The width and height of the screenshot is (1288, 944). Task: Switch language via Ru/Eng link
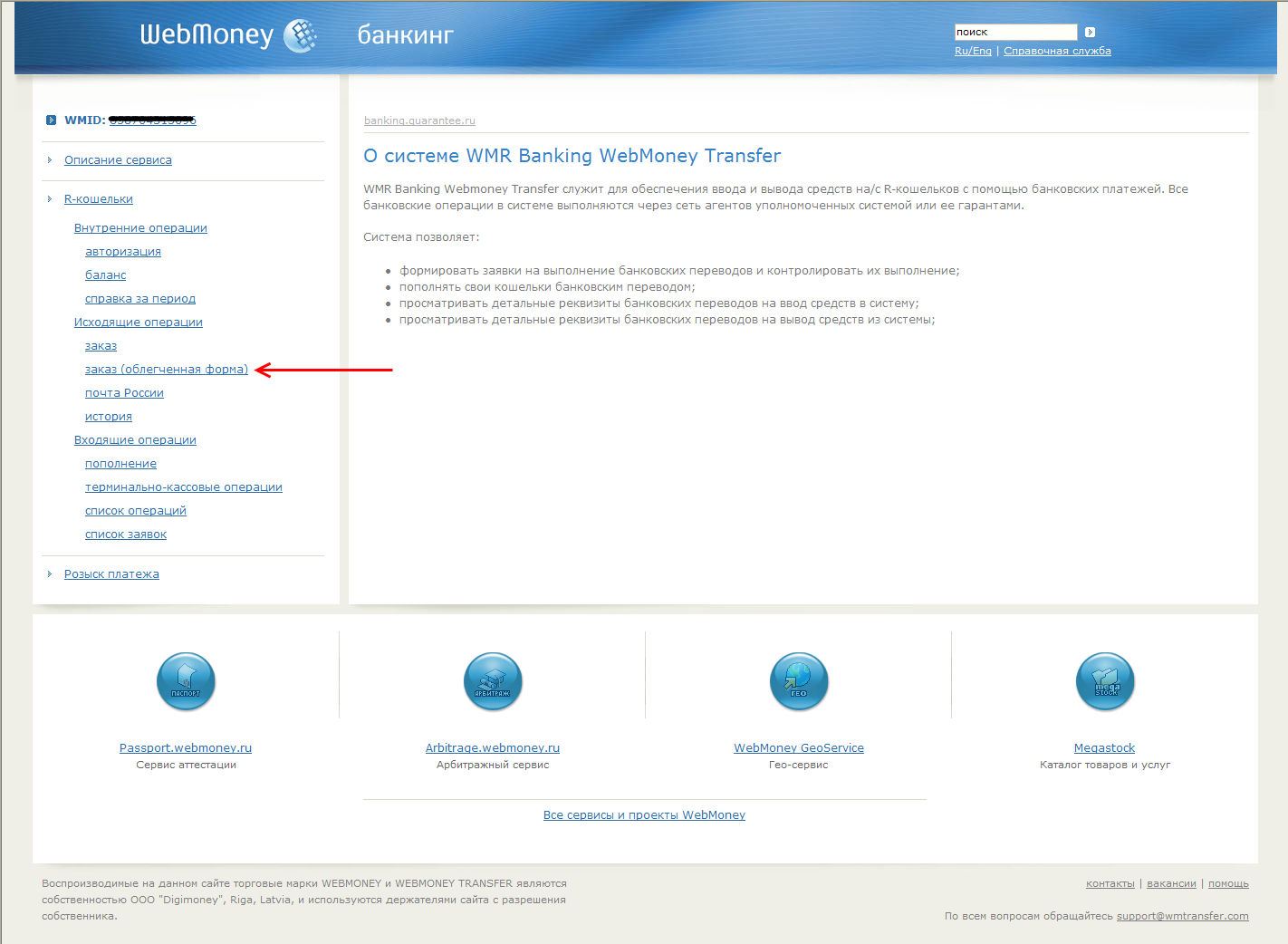973,51
